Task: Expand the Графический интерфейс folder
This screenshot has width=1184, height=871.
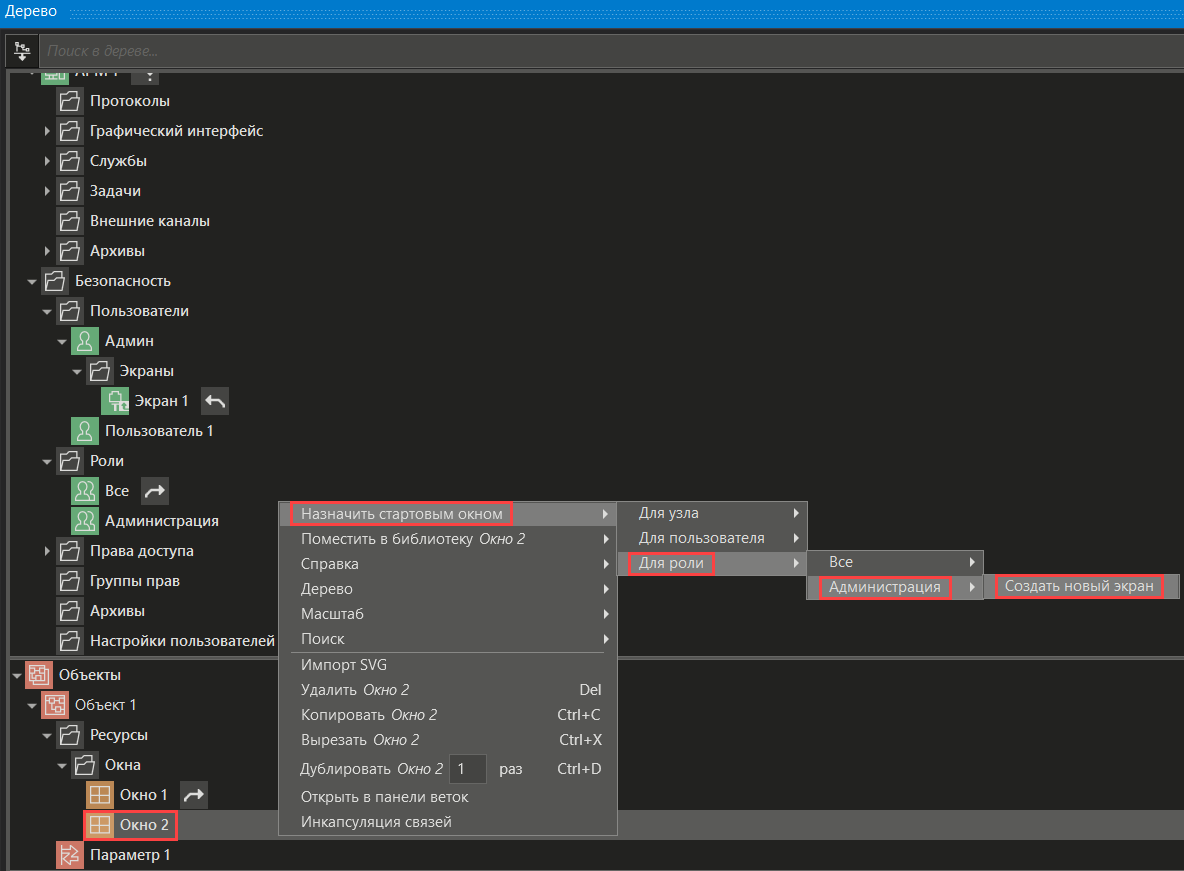Action: click(47, 131)
